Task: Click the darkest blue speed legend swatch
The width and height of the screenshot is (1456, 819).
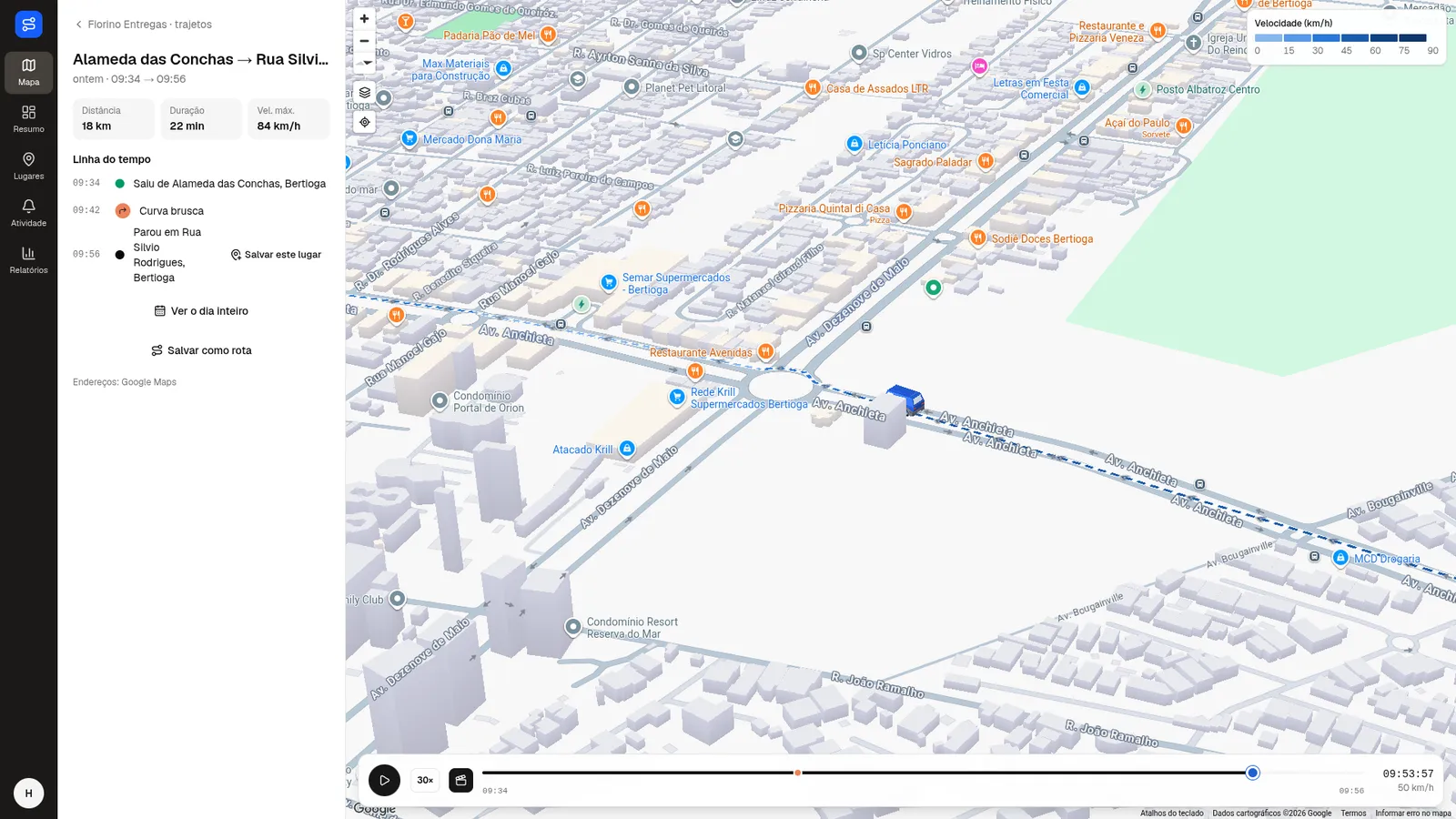Action: (1412, 38)
